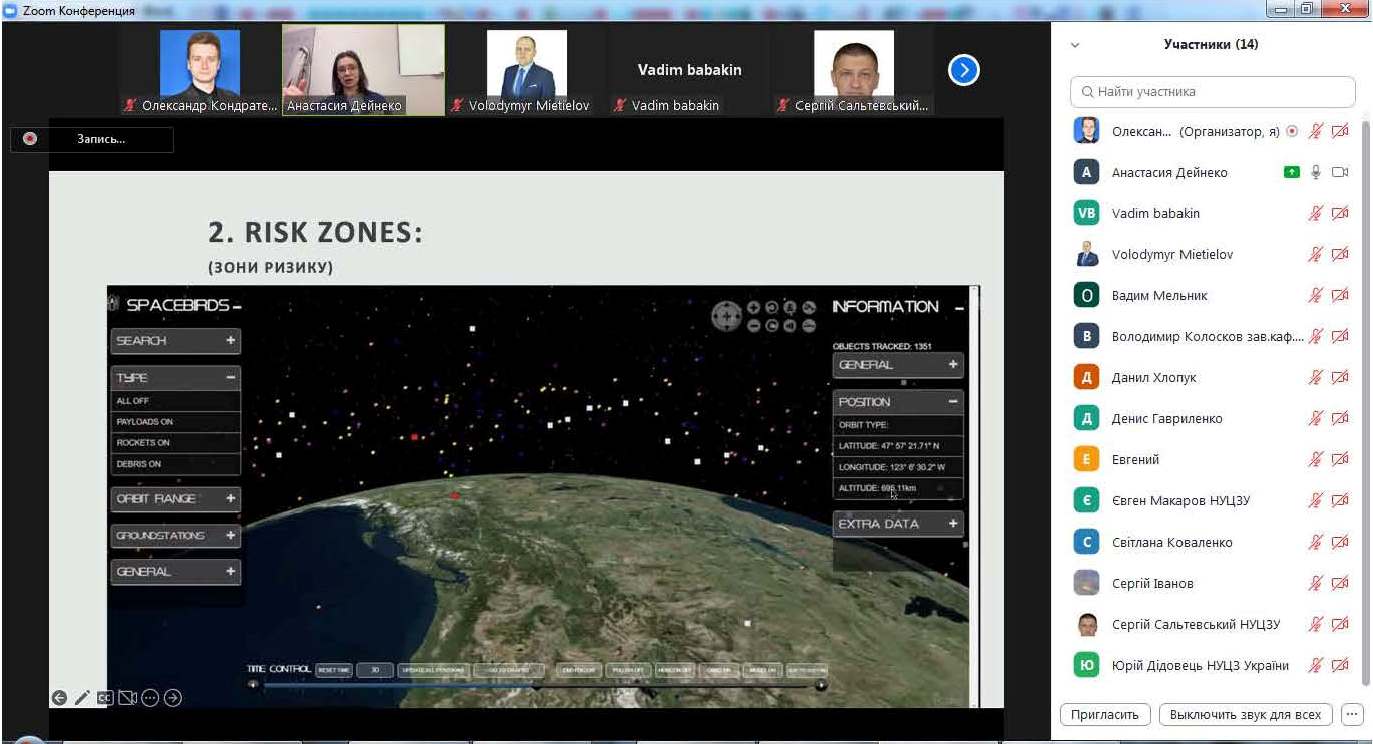Zoom in with the Spacebirds plus icon

point(754,308)
